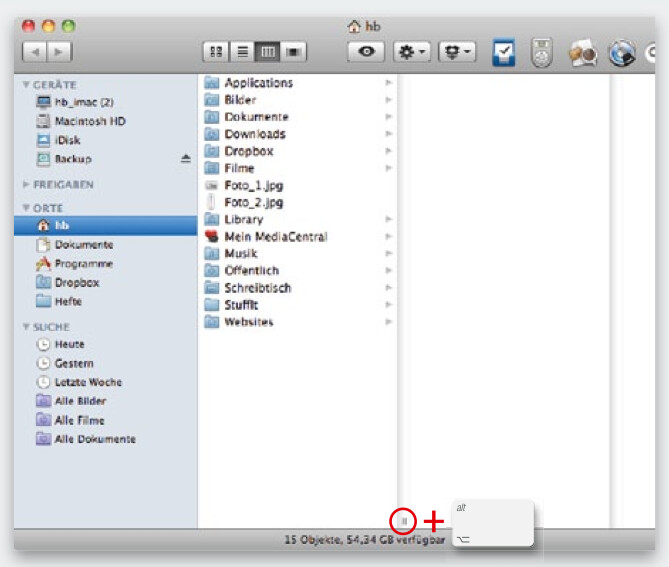
Task: Collapse the GERÄTE sidebar section
Action: point(26,84)
